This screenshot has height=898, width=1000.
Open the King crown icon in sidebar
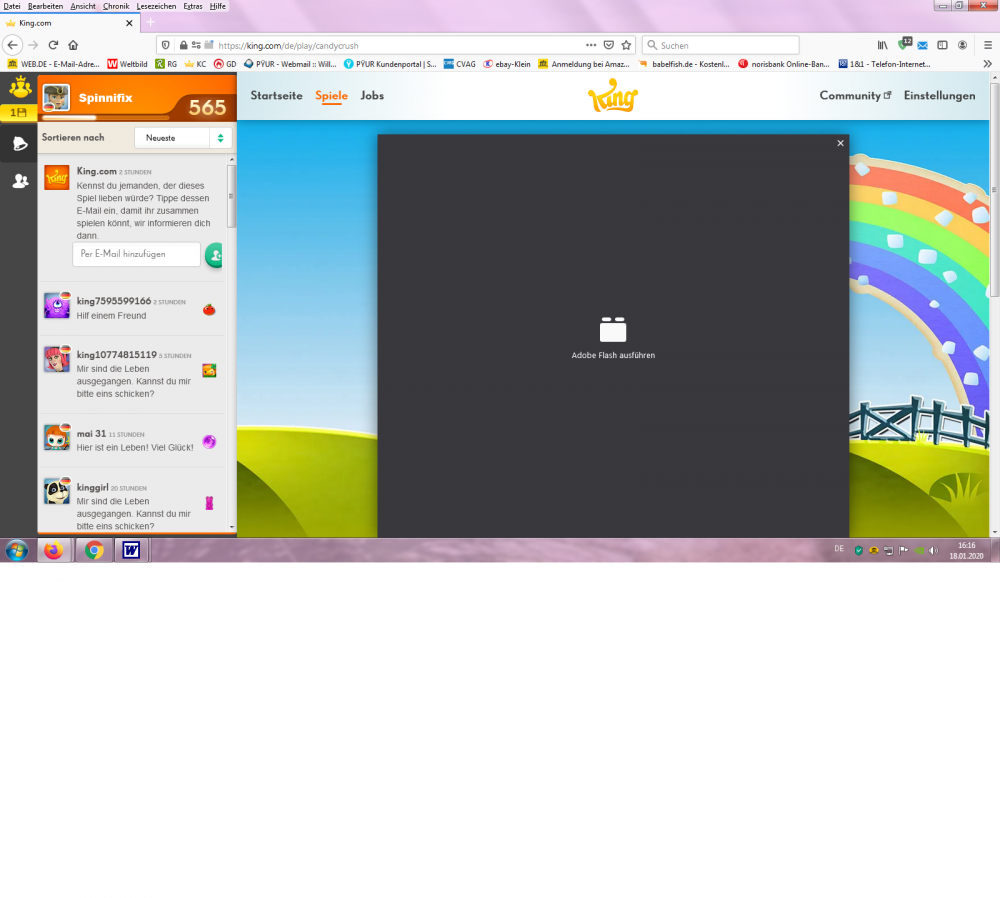(x=20, y=87)
